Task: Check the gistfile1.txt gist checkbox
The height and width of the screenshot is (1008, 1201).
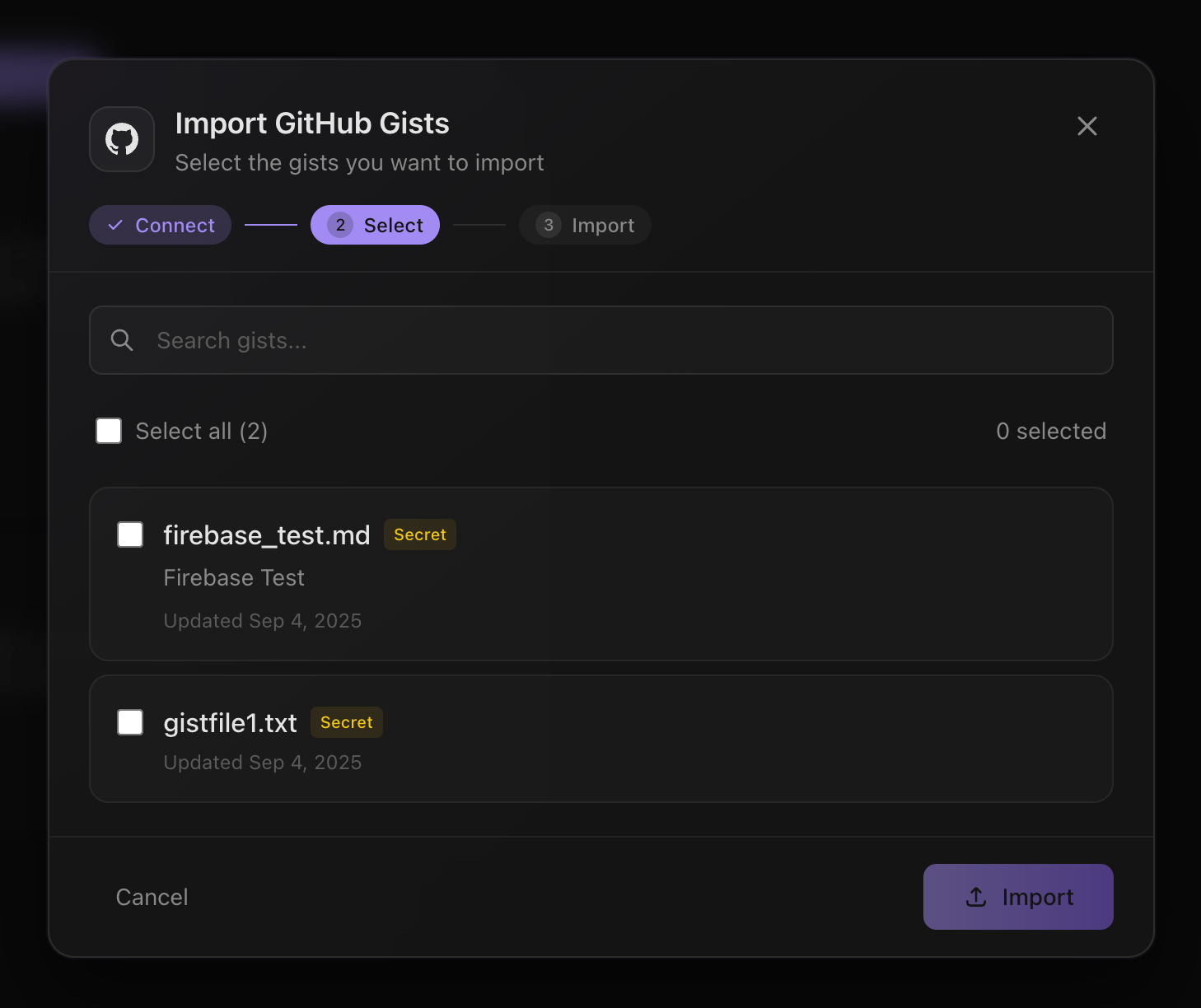Action: (129, 722)
